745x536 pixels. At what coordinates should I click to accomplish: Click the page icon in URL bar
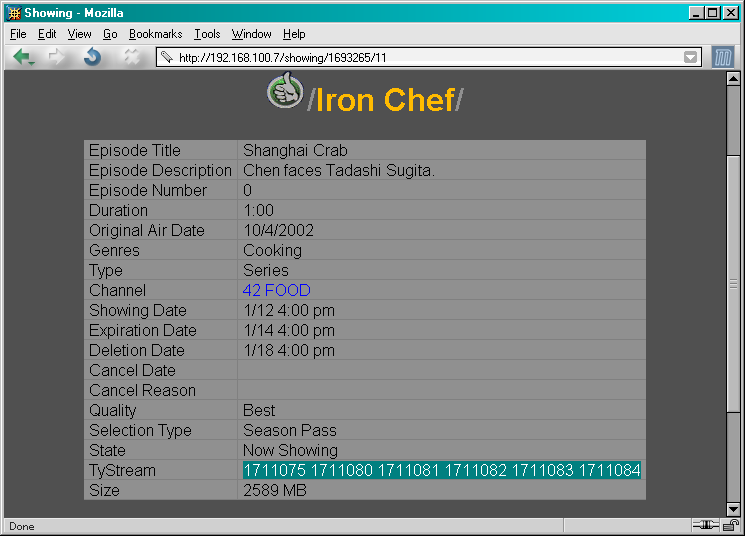[167, 58]
